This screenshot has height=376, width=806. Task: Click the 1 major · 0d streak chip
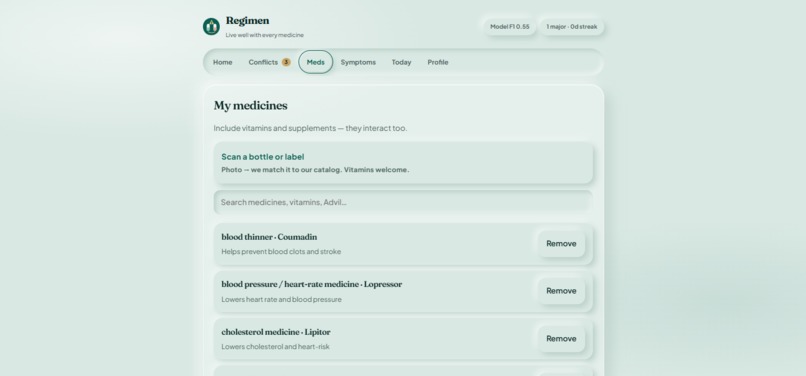pos(572,27)
